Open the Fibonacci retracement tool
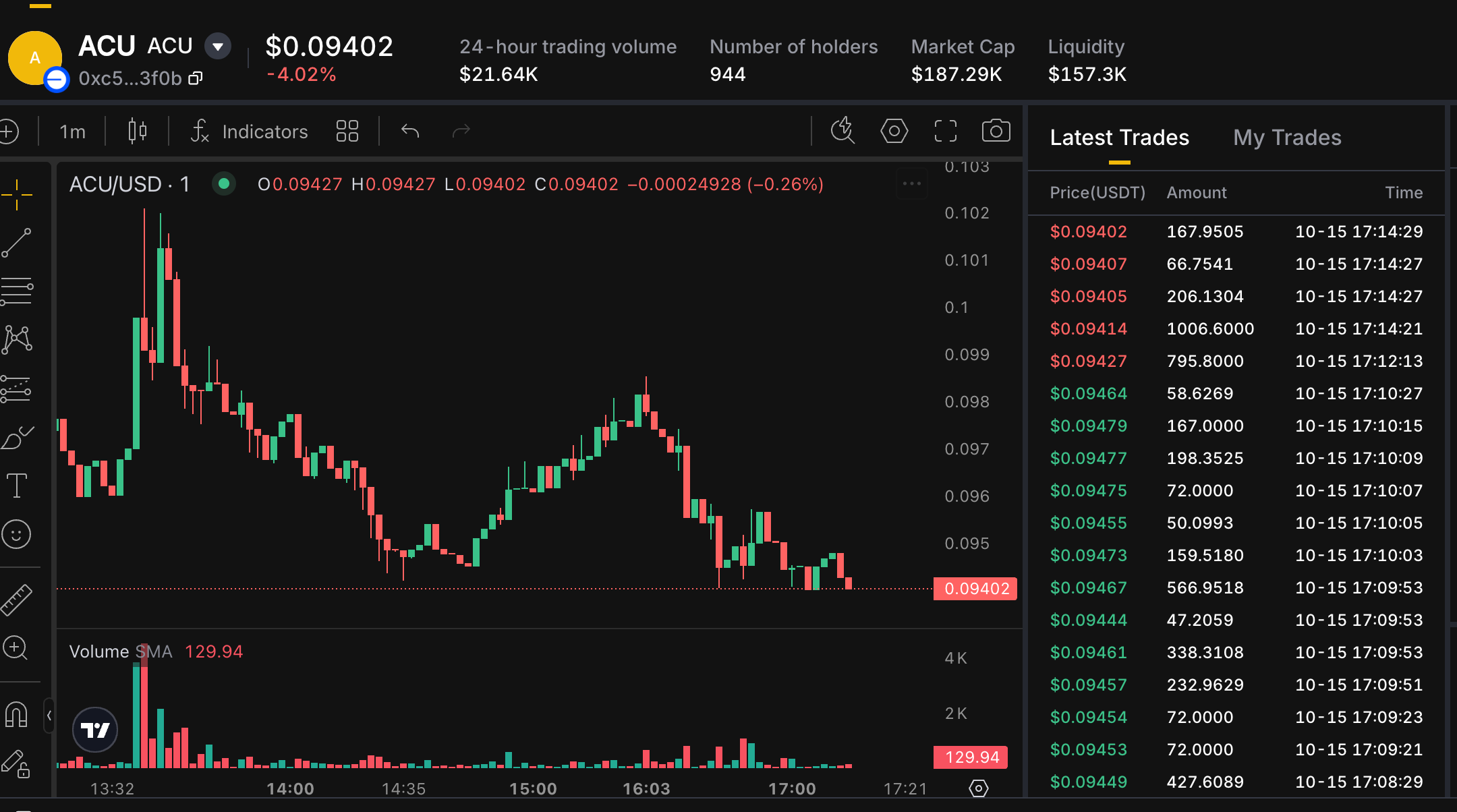 tap(17, 291)
